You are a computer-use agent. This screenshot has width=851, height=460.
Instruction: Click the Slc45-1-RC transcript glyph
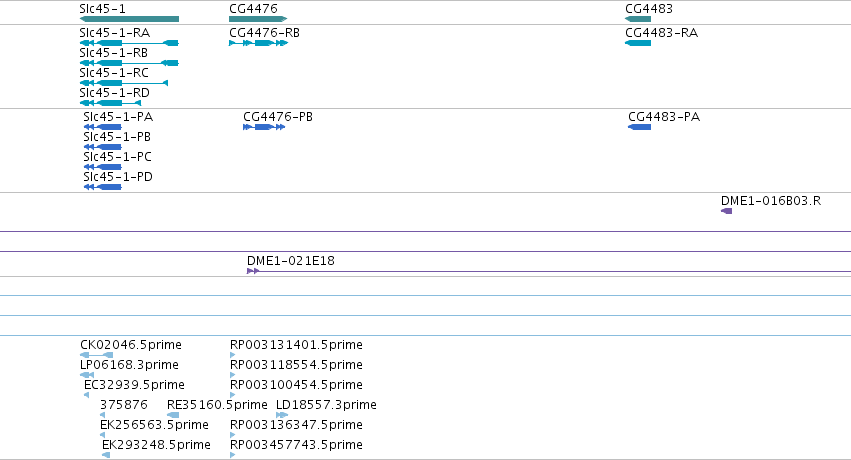(124, 83)
